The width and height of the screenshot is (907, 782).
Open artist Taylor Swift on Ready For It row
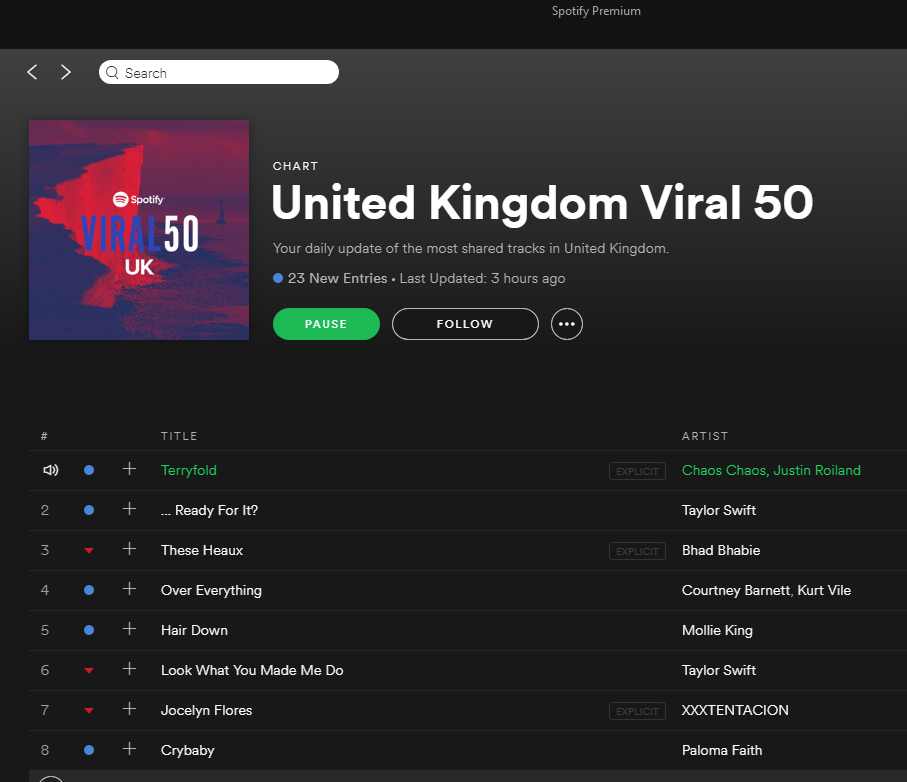pos(718,510)
